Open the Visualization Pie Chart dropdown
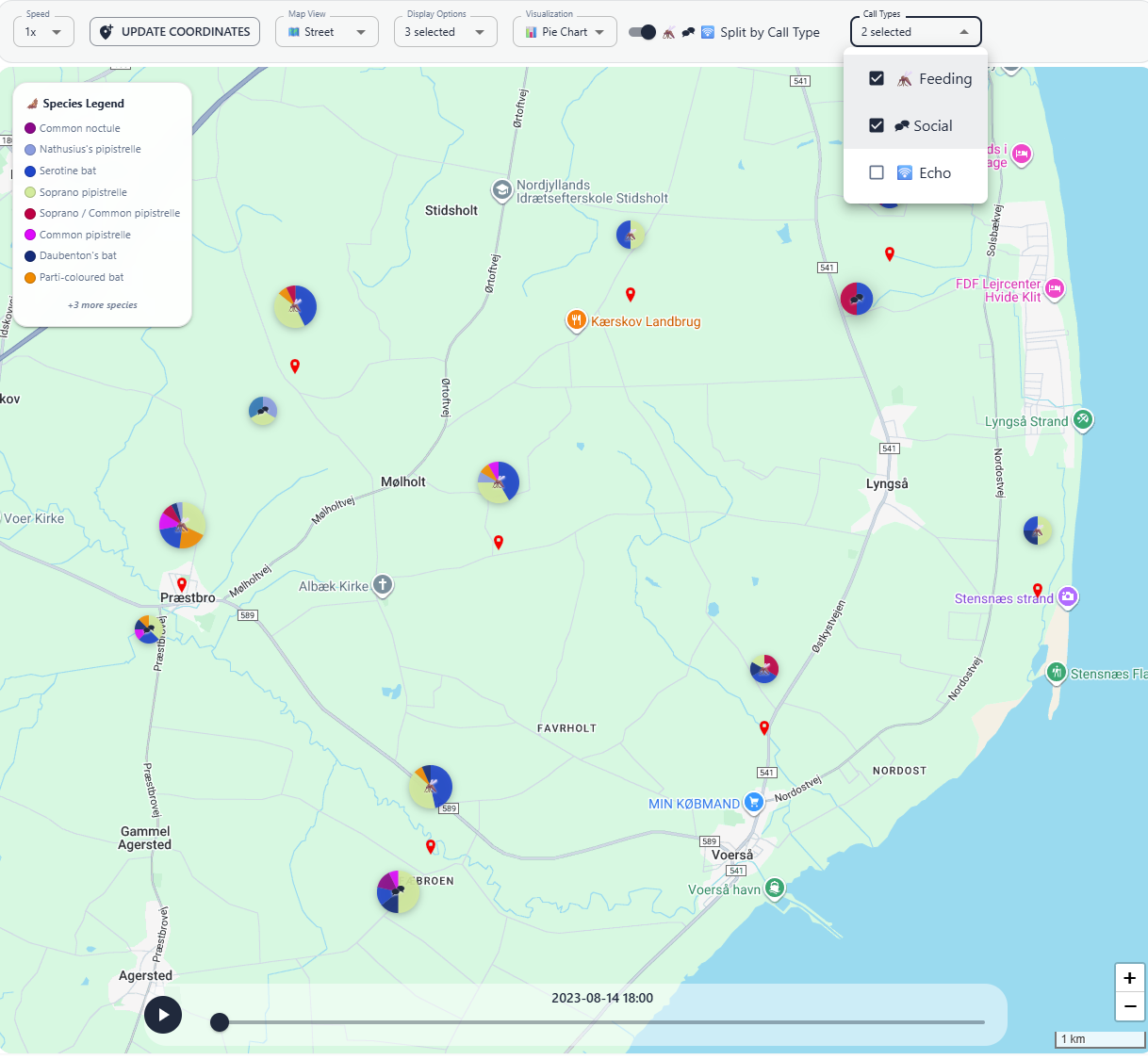This screenshot has width=1148, height=1060. (x=564, y=31)
